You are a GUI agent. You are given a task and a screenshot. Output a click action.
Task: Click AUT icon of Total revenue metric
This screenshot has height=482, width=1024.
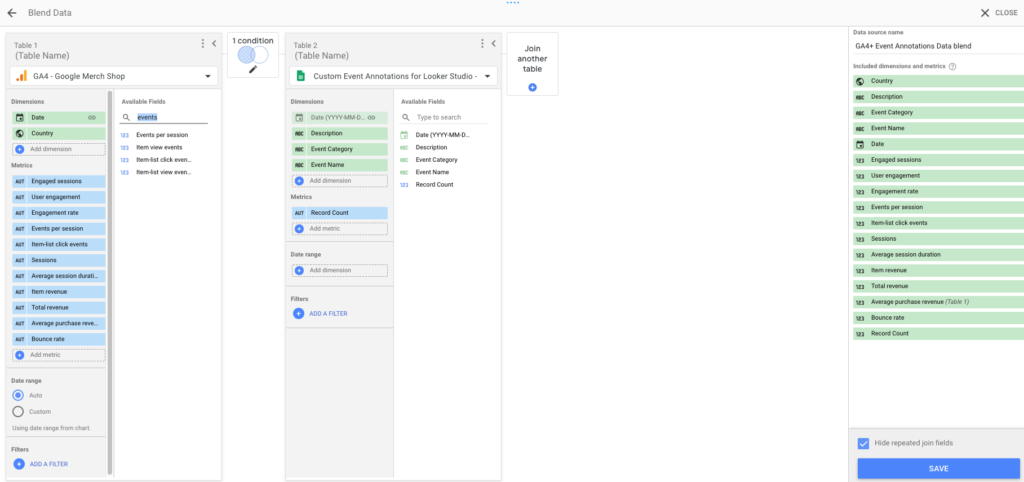[20, 308]
